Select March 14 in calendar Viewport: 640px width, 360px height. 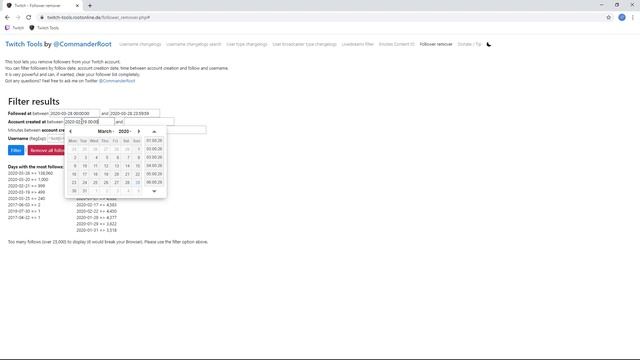point(127,166)
